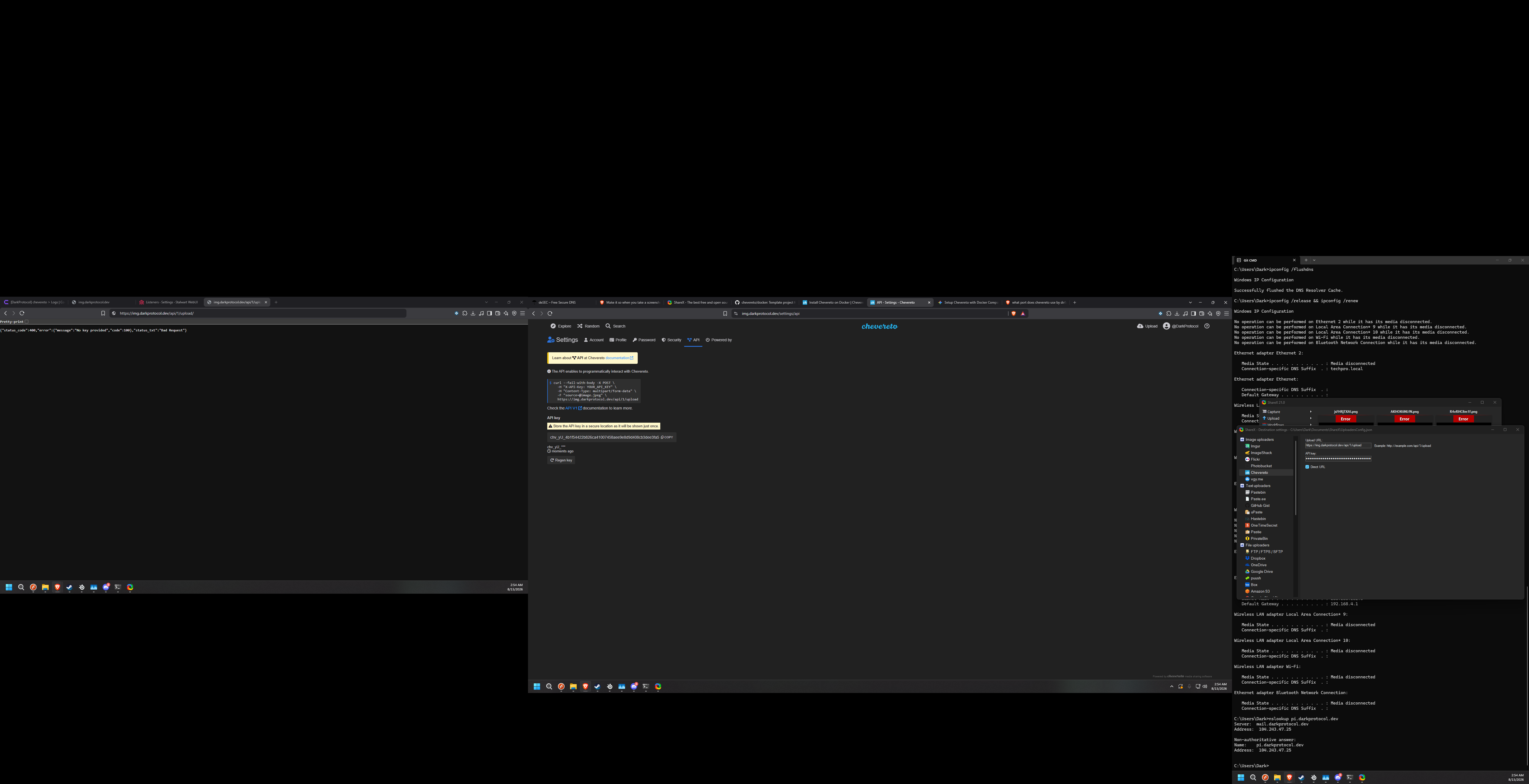Collapse the File uploaders group in ShareX
1529x784 pixels.
[x=1242, y=545]
